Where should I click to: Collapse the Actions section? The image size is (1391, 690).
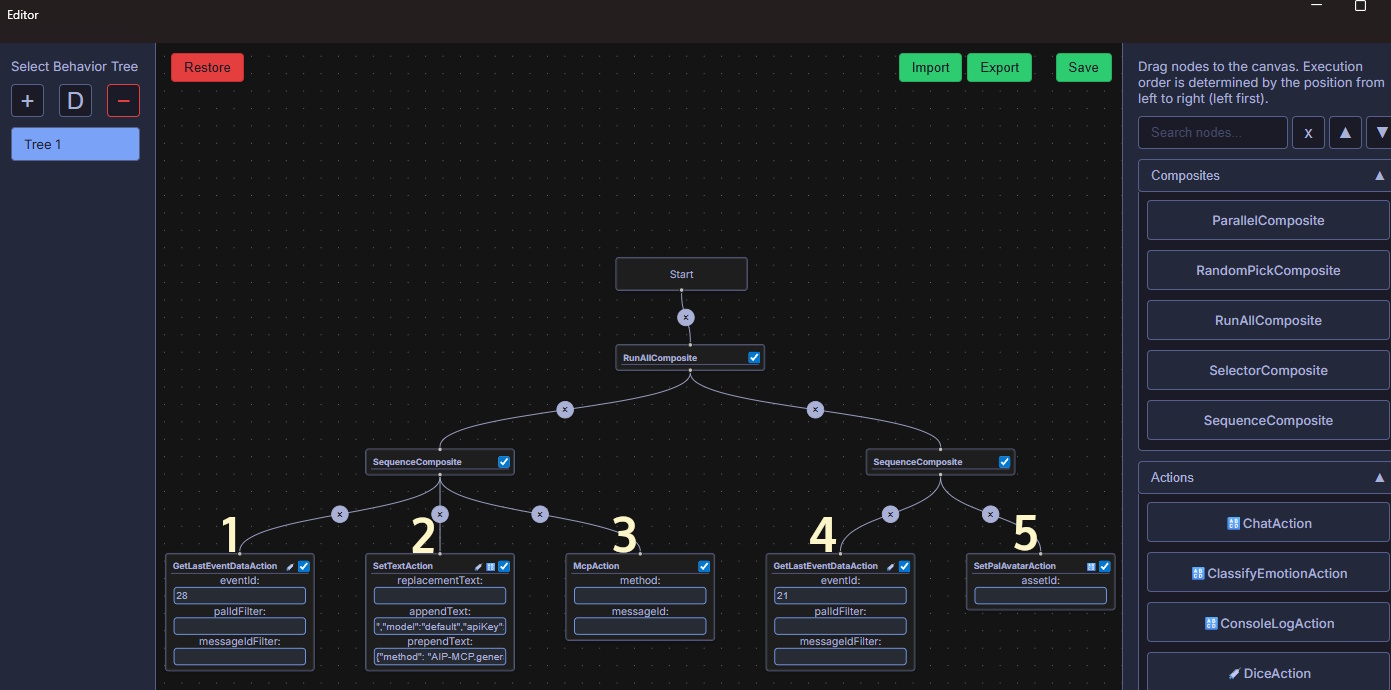(1379, 477)
